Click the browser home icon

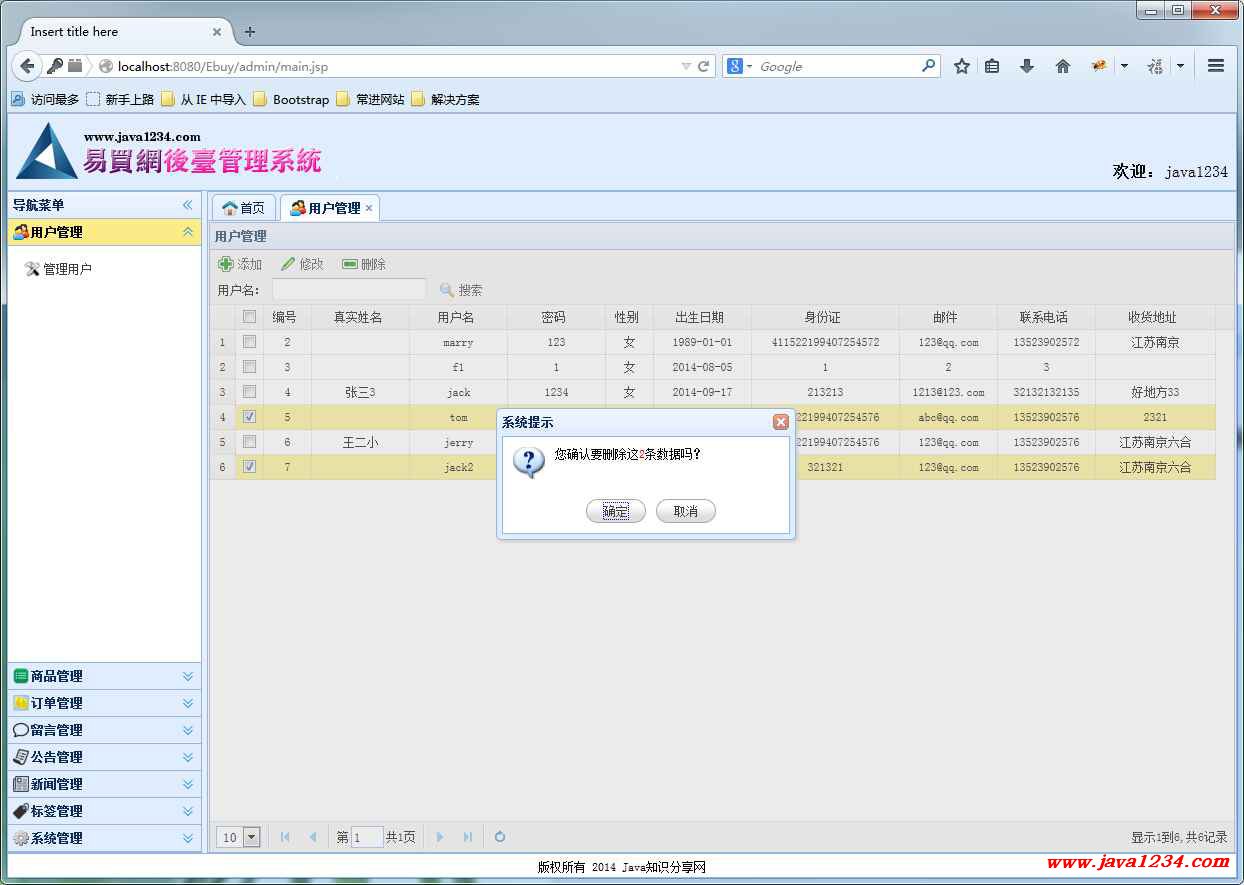tap(1062, 66)
